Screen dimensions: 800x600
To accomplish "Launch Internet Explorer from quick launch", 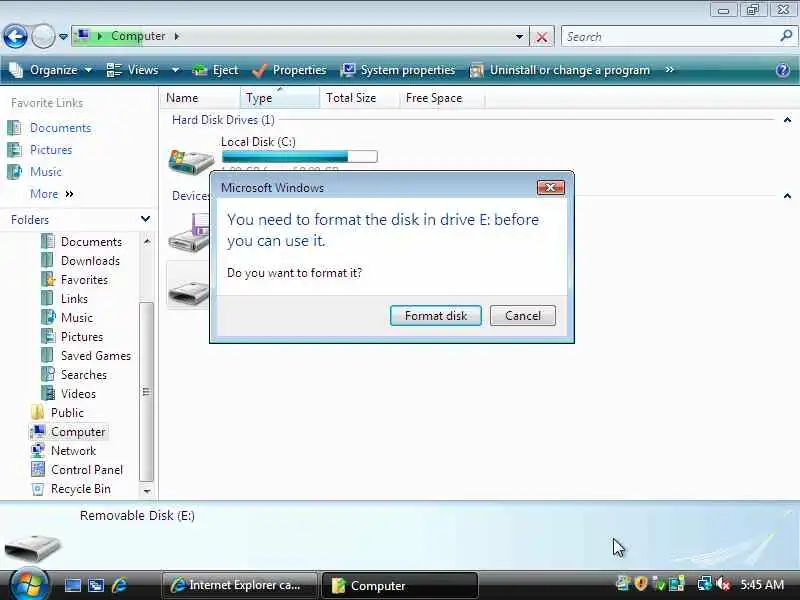I will point(120,585).
